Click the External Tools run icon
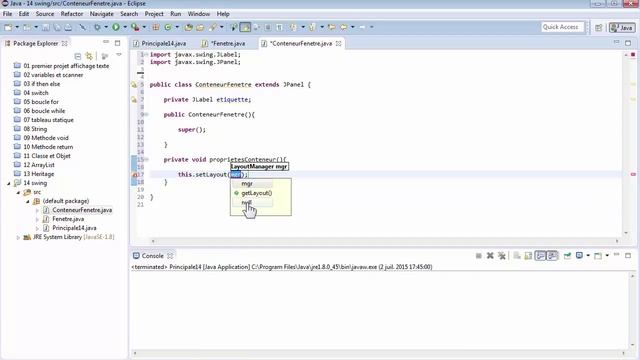 pyautogui.click(x=135, y=27)
